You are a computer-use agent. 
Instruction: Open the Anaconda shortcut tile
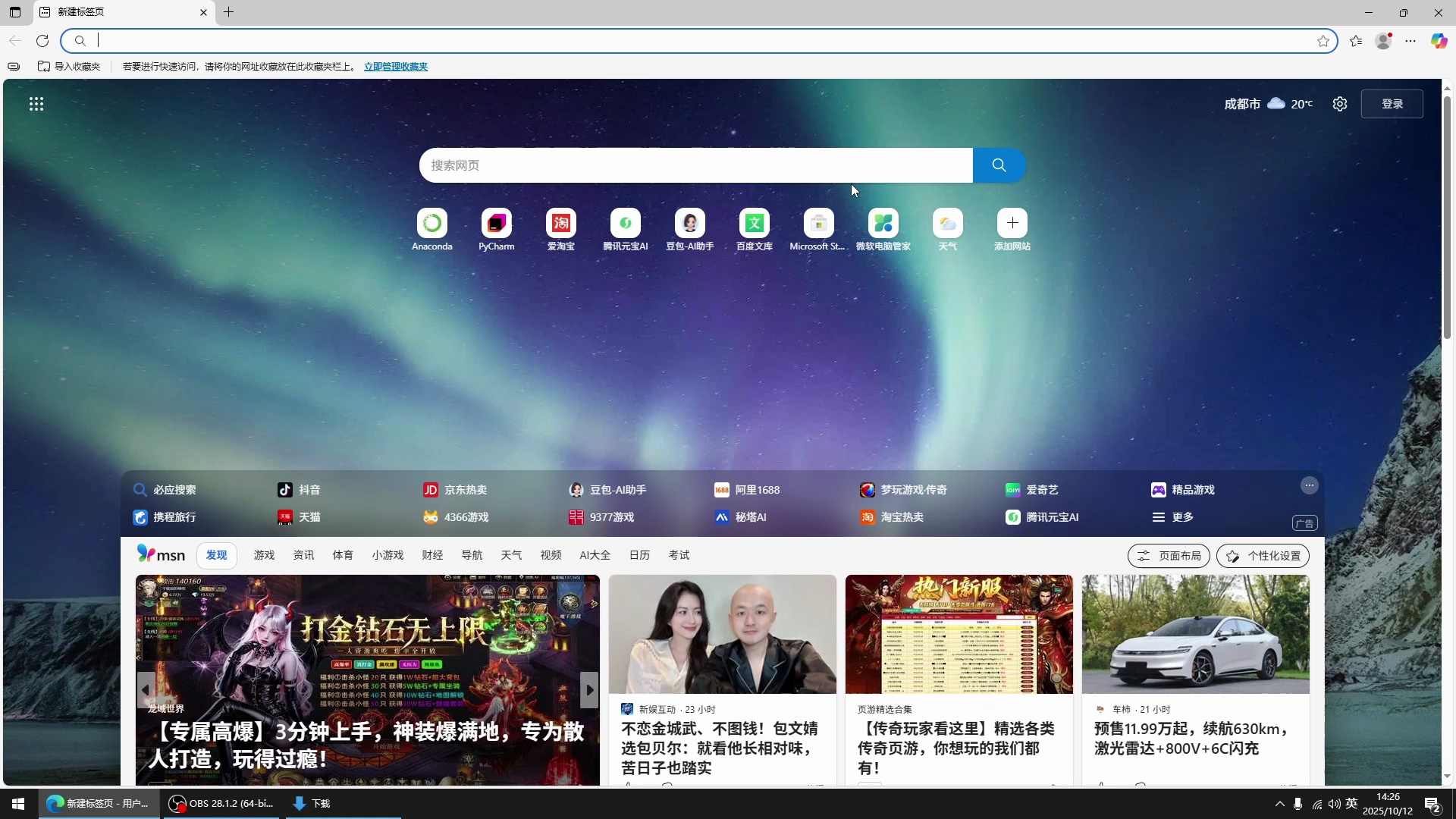point(431,229)
